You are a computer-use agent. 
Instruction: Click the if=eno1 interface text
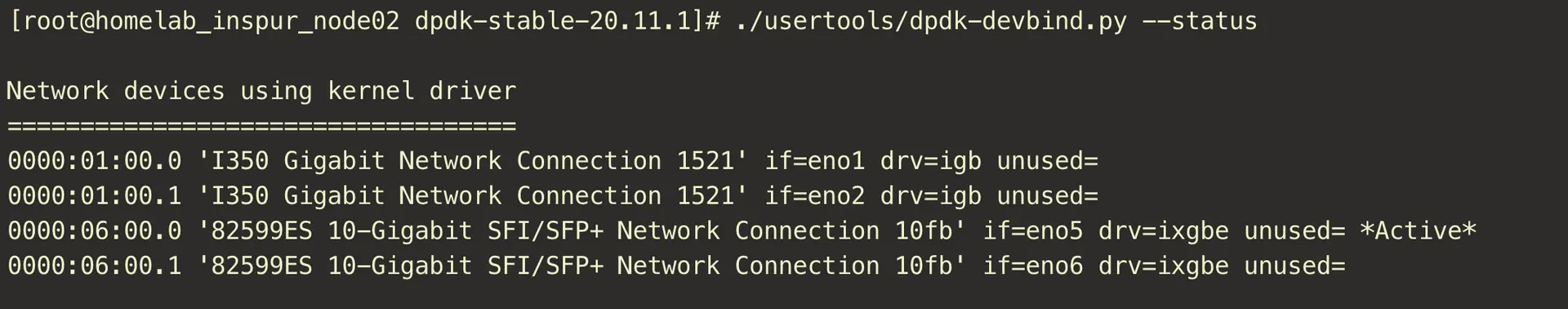click(814, 161)
